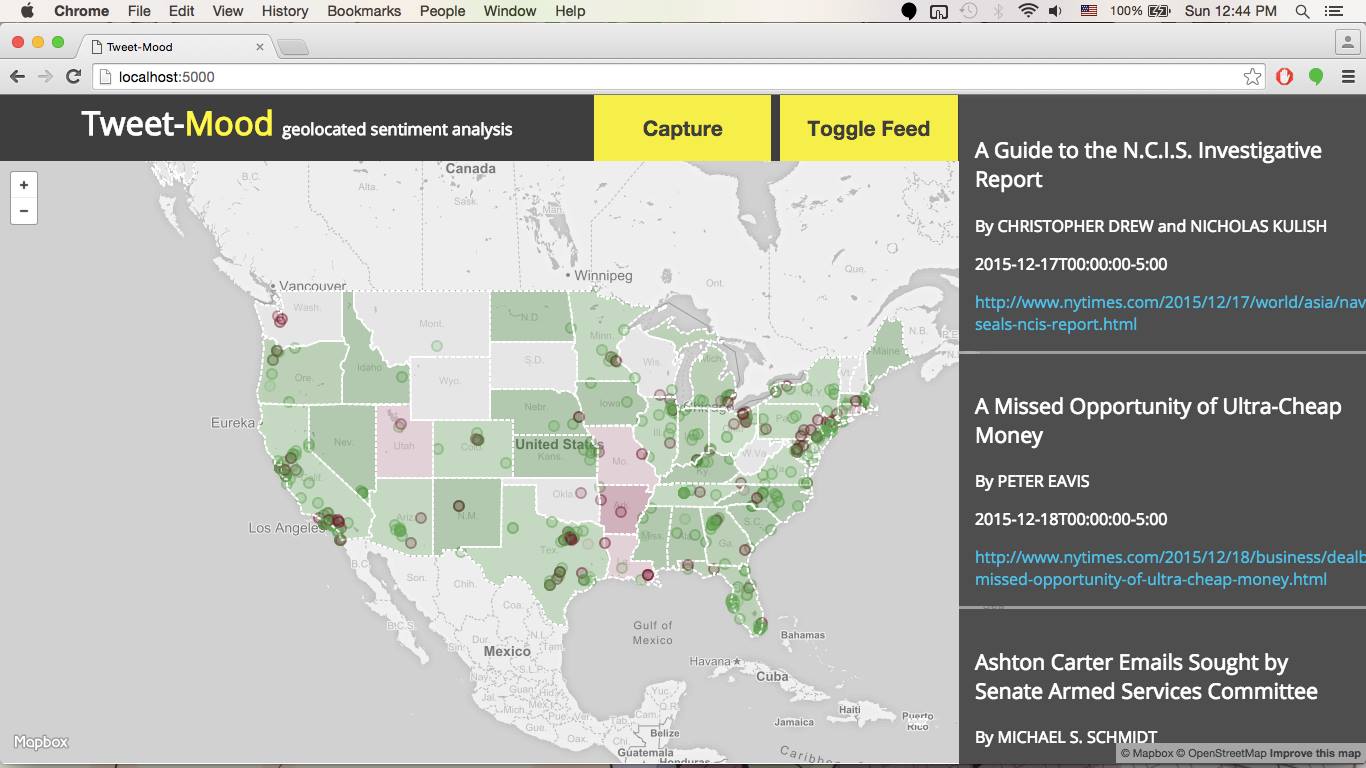
Task: Click the black speech bubble menu bar icon
Action: click(909, 11)
